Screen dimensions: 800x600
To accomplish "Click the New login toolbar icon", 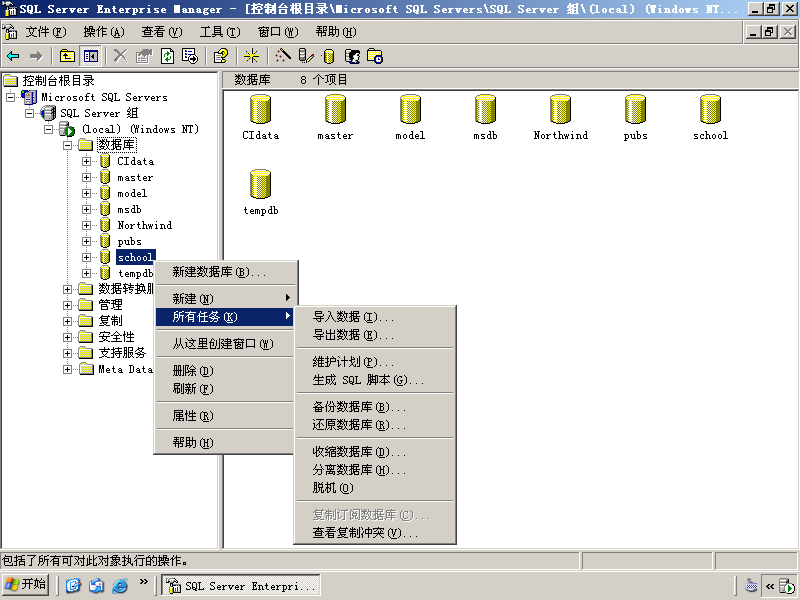I will click(352, 56).
